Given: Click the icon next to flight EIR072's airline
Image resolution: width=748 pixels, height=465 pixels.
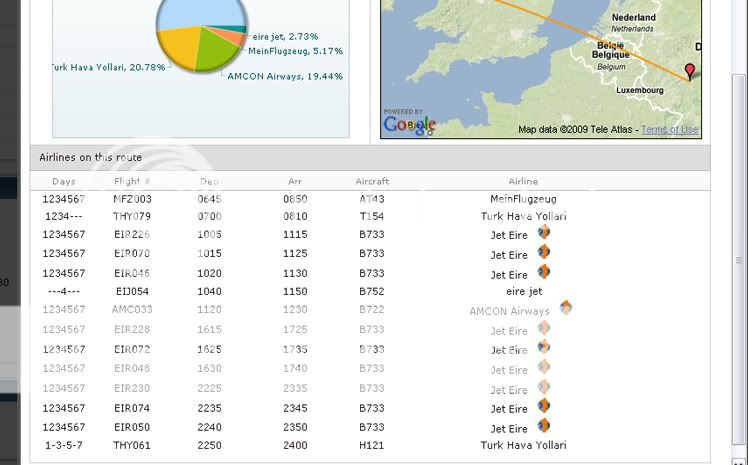Looking at the screenshot, I should tap(544, 347).
